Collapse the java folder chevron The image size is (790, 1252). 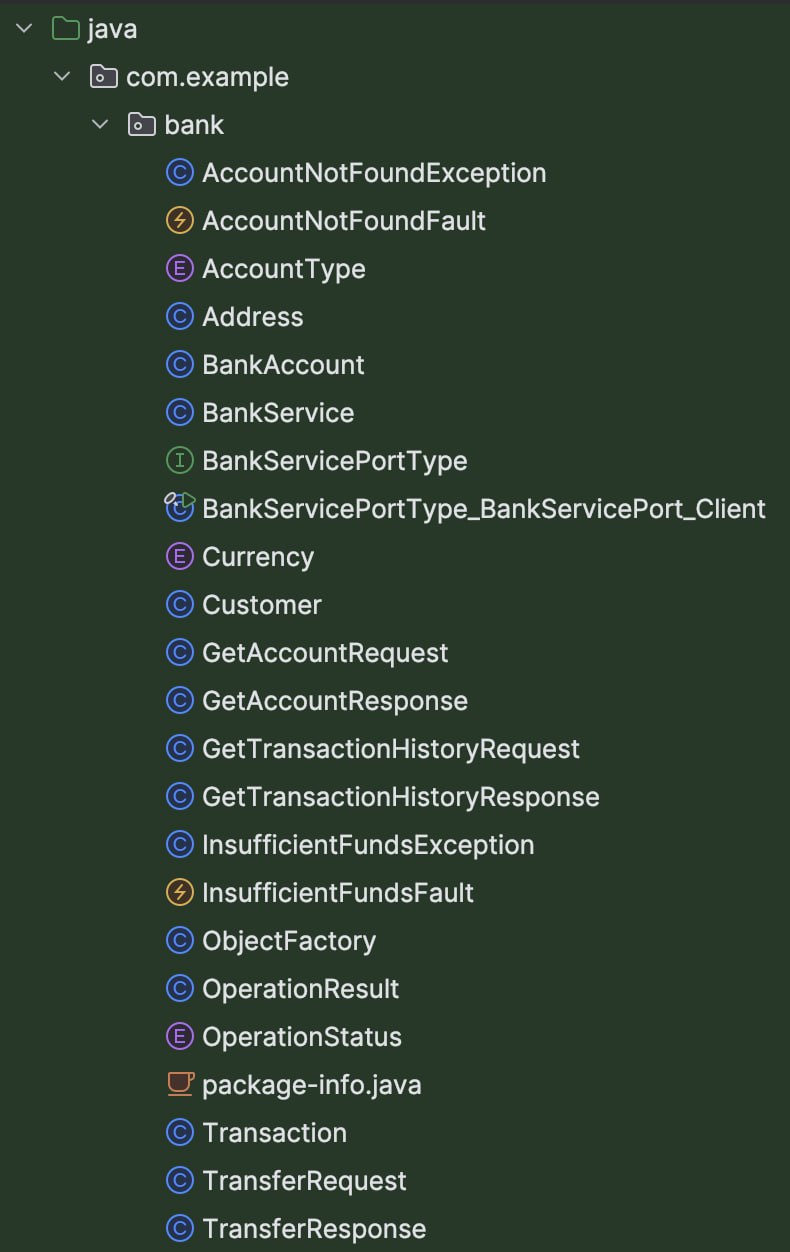(x=24, y=29)
